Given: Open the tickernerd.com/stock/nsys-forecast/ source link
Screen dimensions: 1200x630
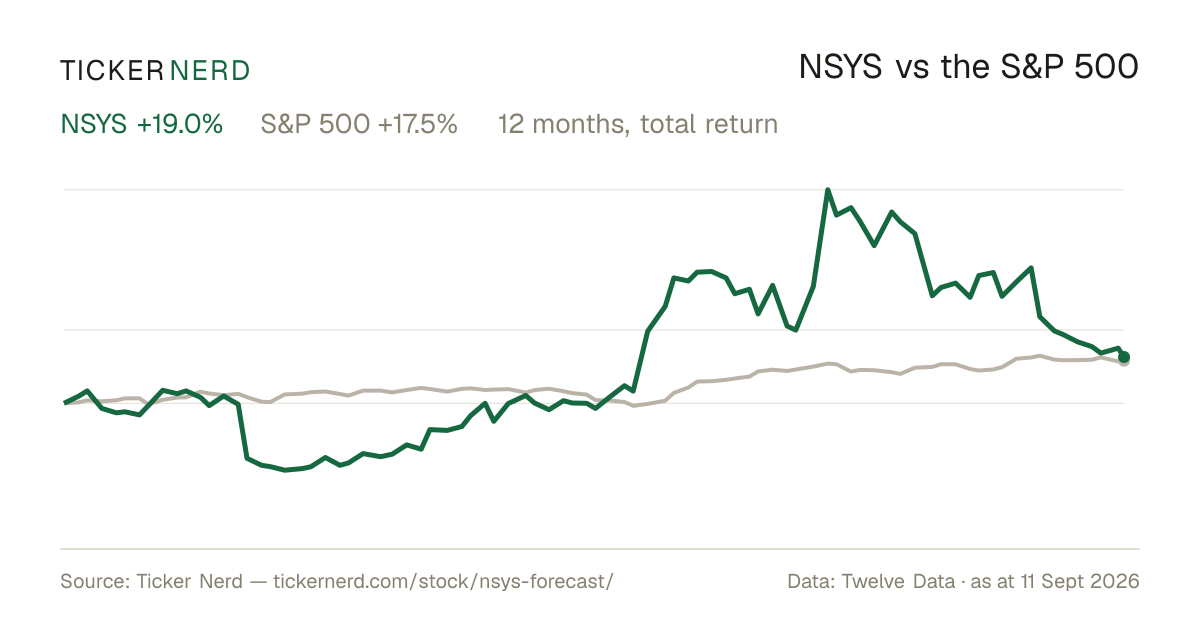Looking at the screenshot, I should coord(442,581).
